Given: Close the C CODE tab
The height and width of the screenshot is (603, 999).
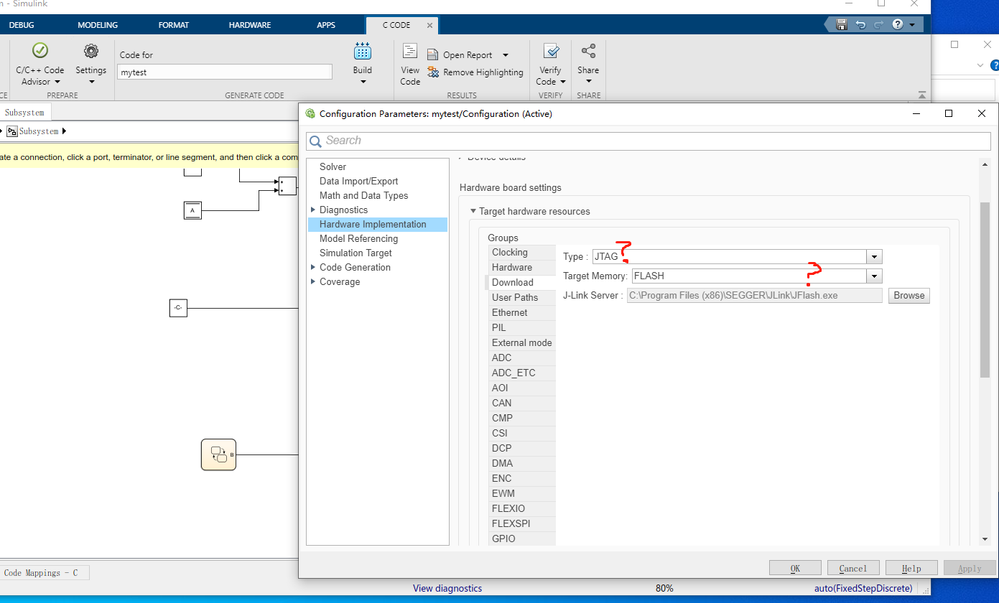Looking at the screenshot, I should 429,25.
